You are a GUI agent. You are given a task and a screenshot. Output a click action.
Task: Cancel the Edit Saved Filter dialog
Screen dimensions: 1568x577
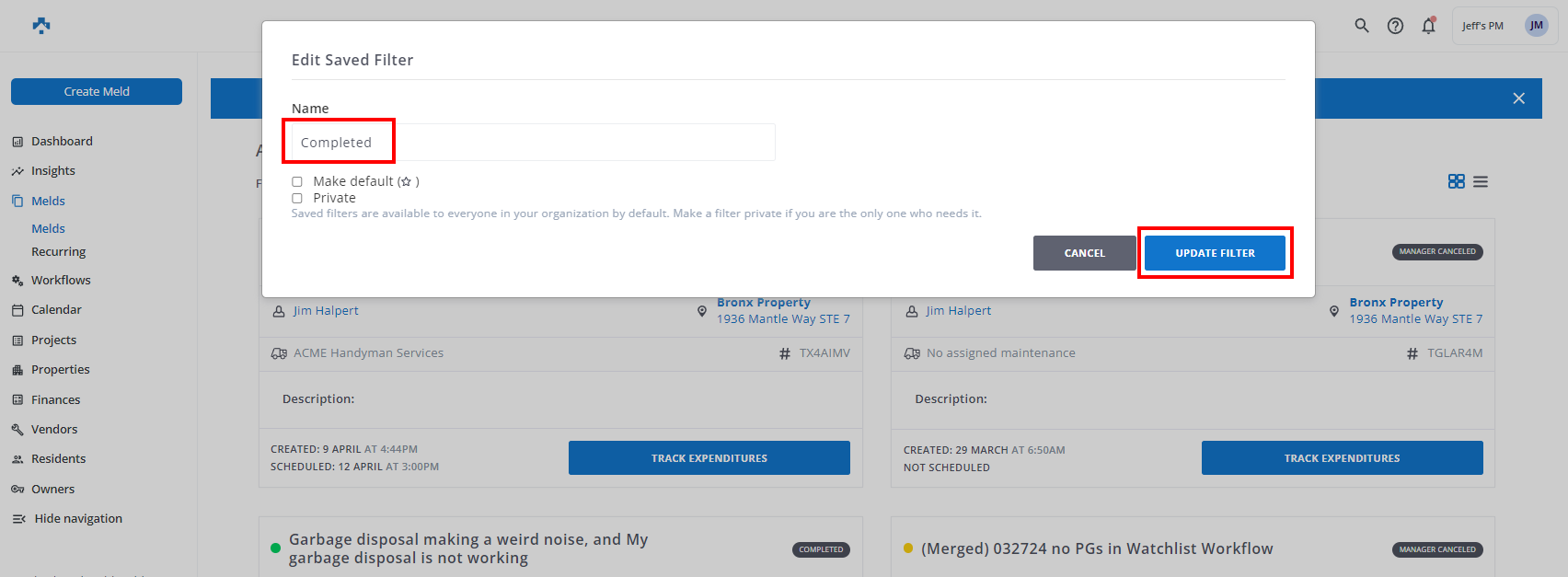[x=1084, y=253]
